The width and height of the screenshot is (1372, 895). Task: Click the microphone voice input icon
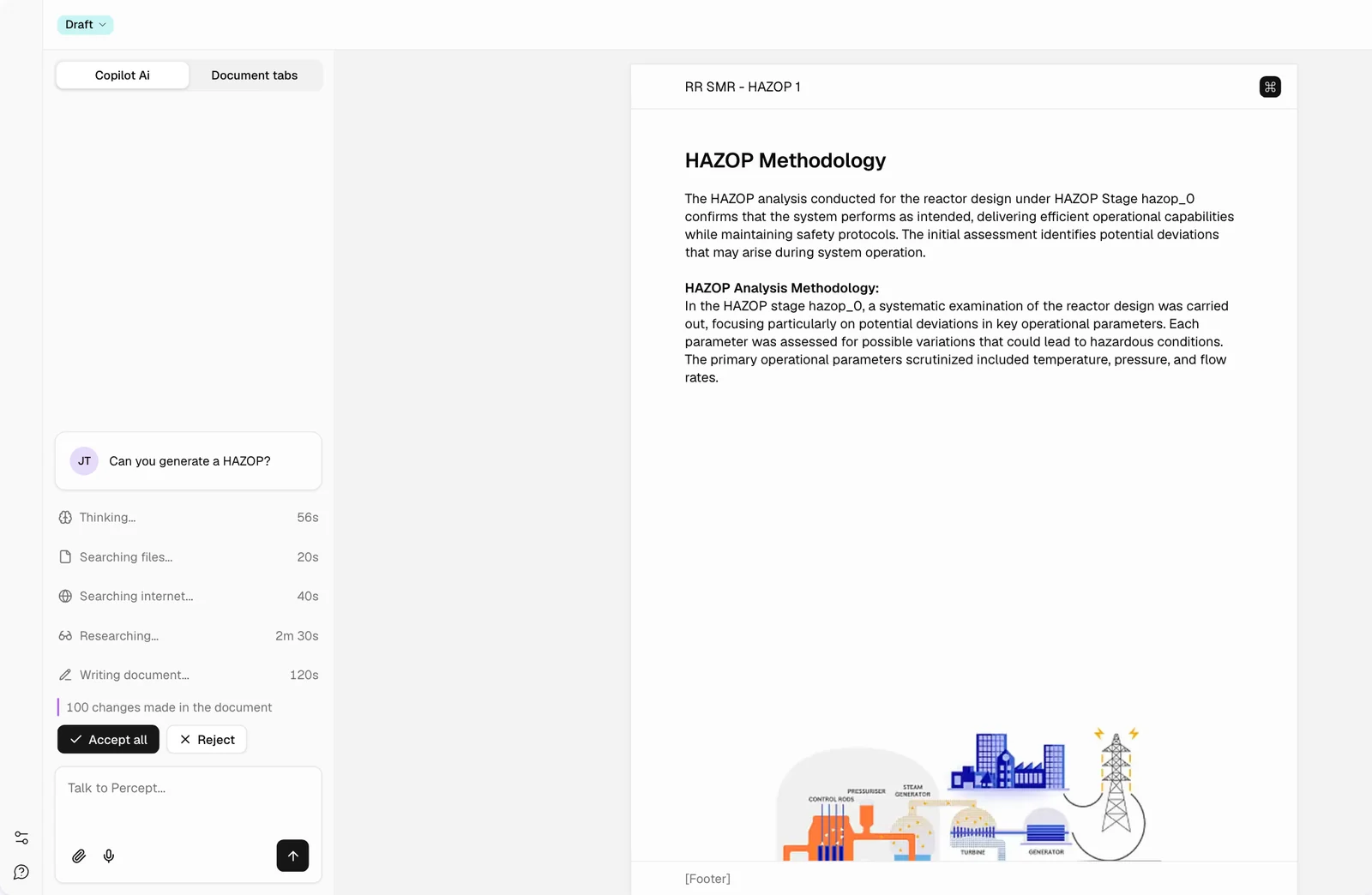[109, 856]
